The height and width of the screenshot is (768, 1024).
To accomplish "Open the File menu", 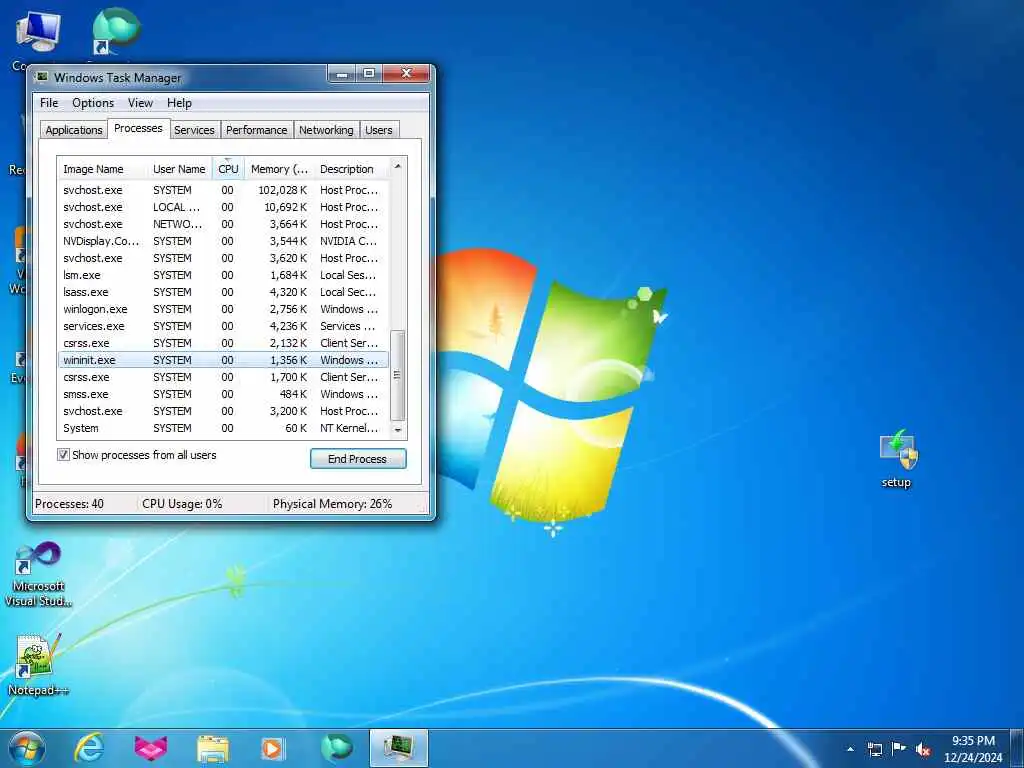I will click(49, 103).
